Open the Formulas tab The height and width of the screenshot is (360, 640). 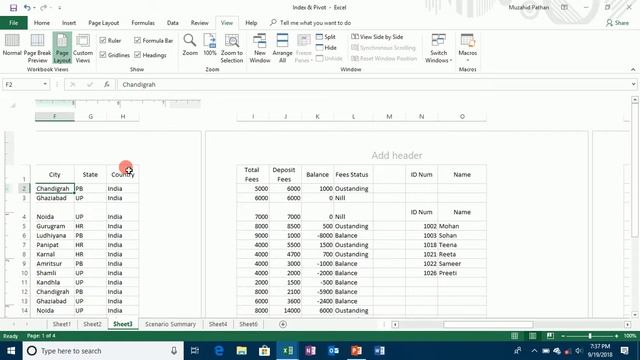143,23
